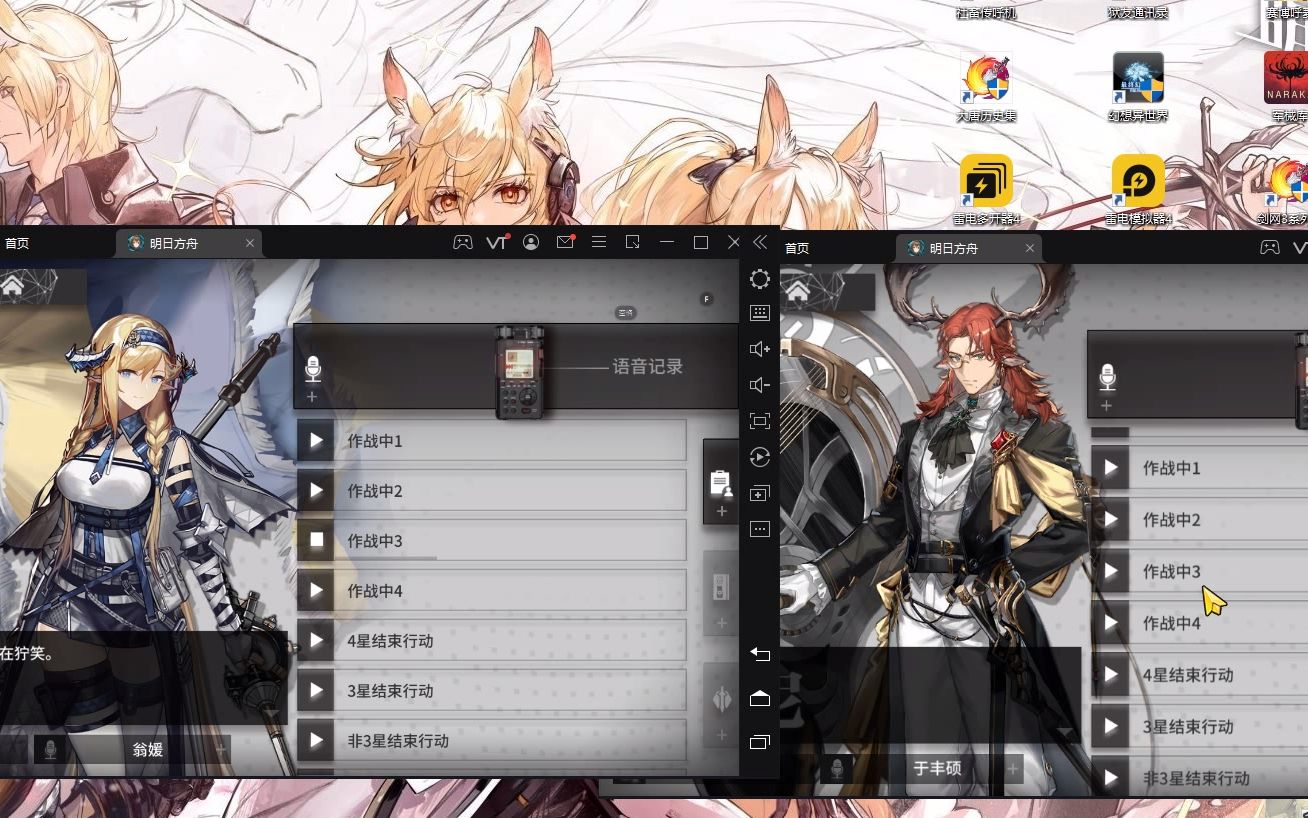Open settings gear in left emulator sidebar
1308x818 pixels.
click(x=760, y=279)
